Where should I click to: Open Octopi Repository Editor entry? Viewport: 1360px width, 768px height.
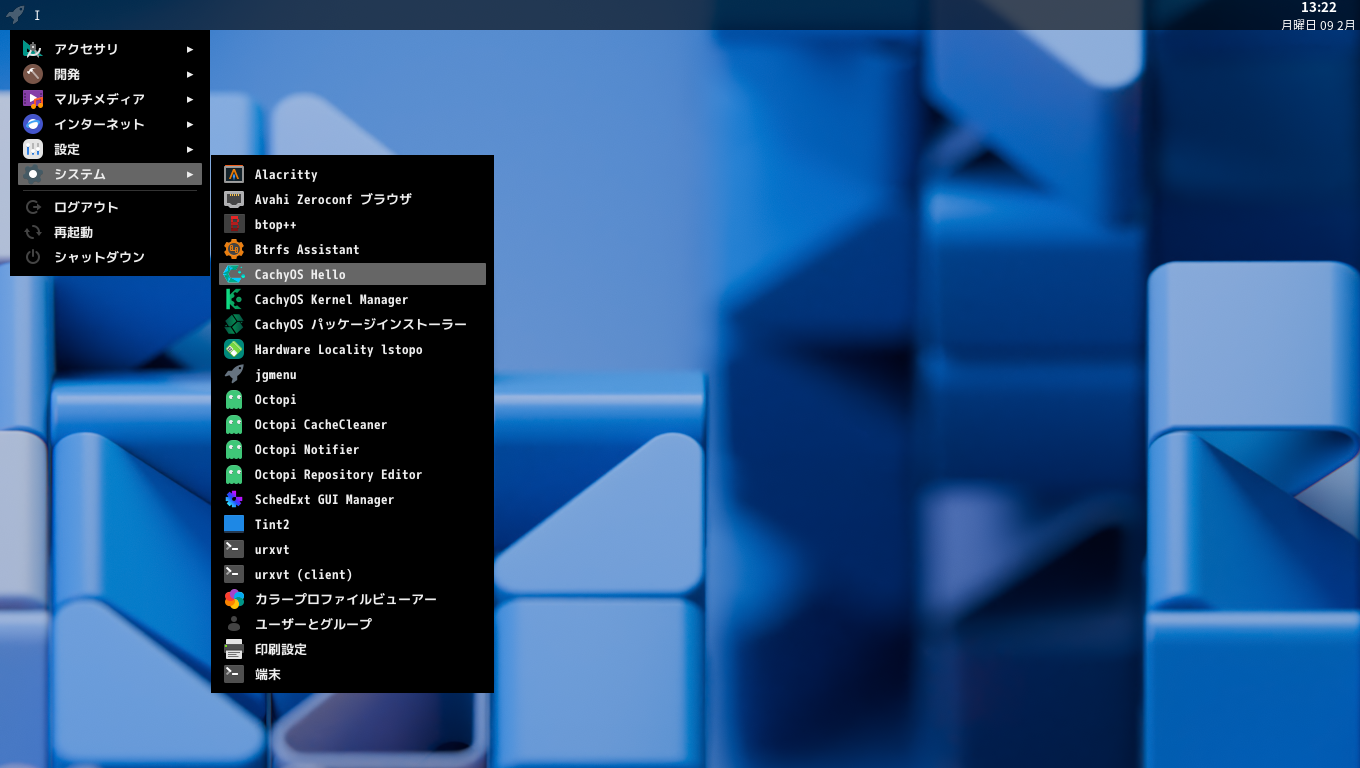tap(352, 474)
